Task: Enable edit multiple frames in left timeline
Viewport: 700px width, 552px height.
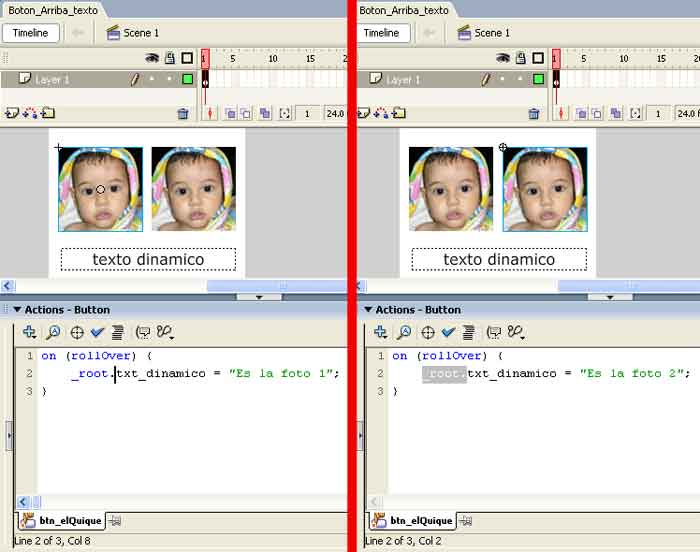Action: 265,113
